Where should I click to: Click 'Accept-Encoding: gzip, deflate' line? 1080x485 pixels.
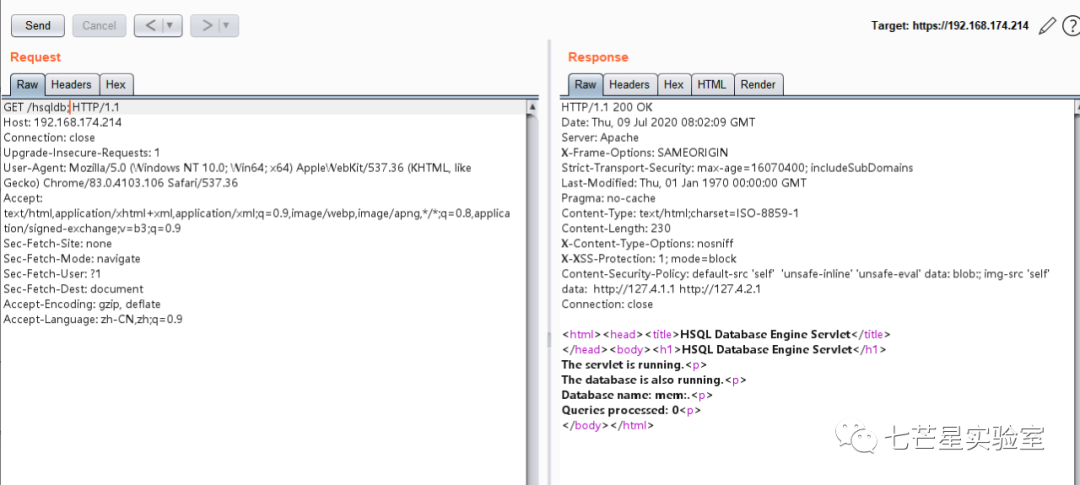[x=82, y=305]
